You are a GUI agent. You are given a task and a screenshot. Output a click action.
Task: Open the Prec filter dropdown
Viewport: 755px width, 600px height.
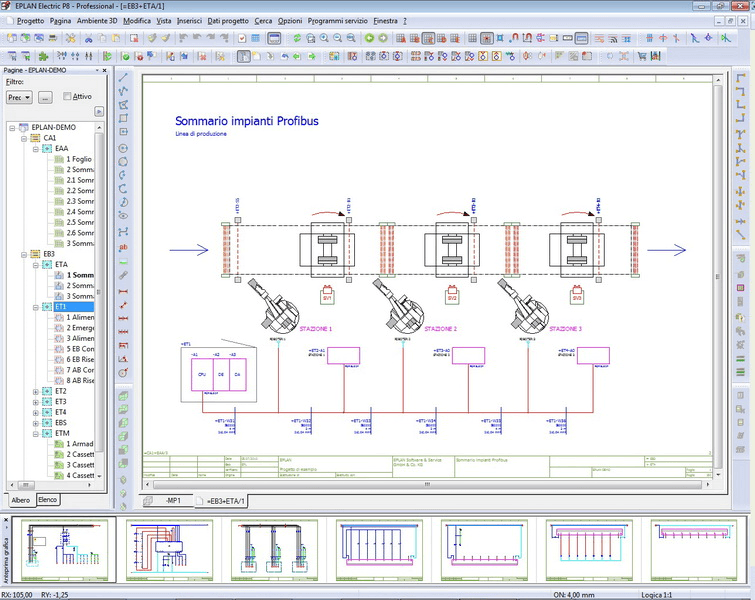[19, 97]
